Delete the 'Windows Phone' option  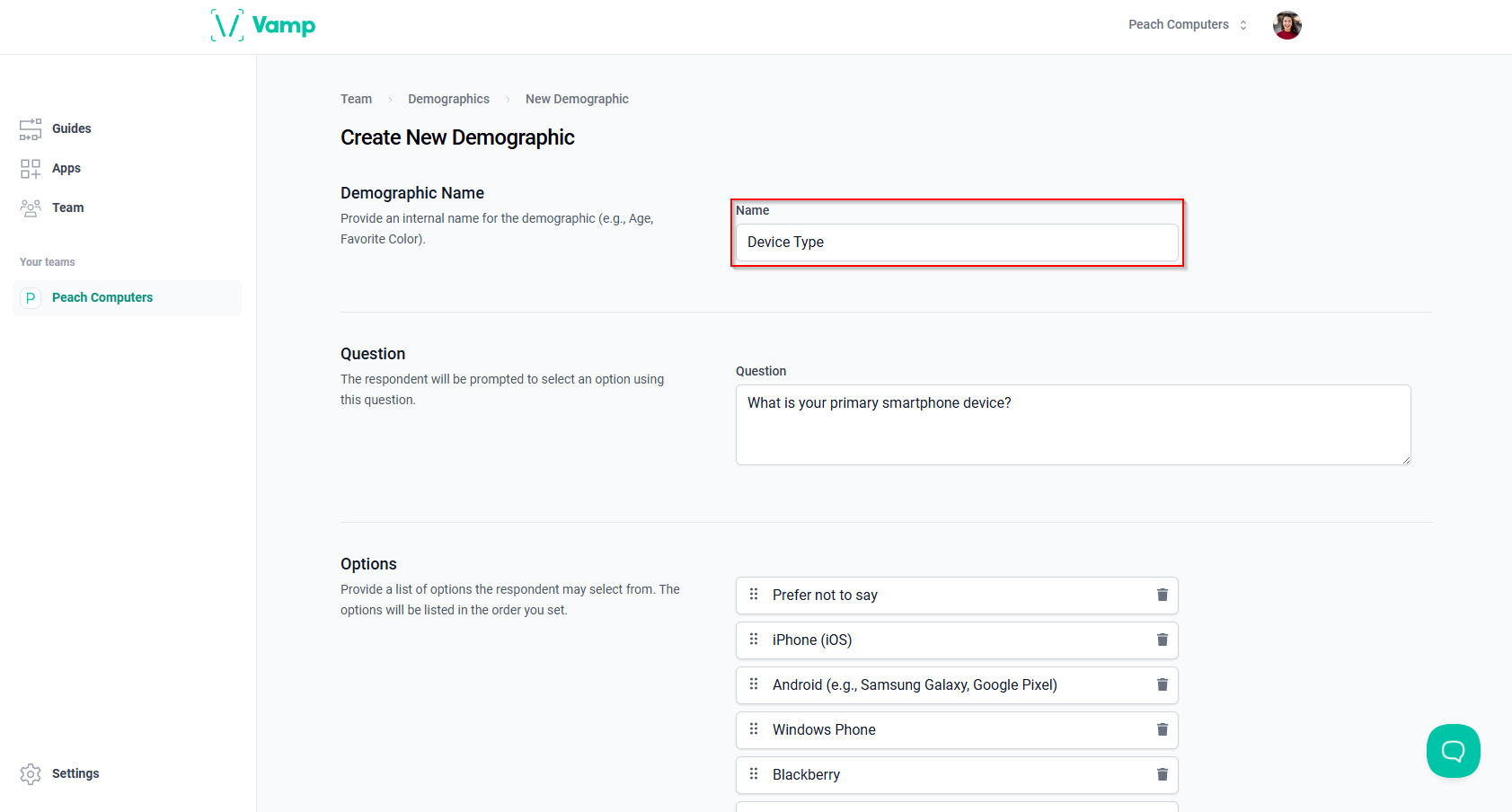(x=1162, y=729)
